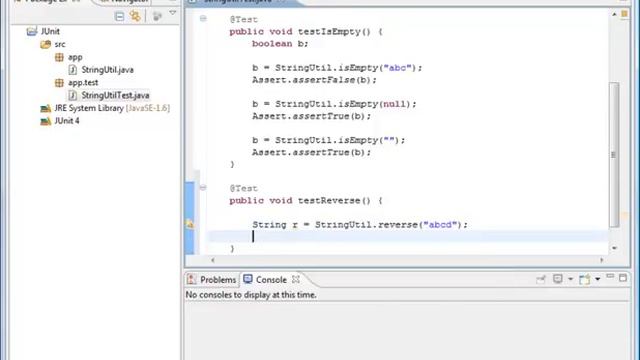Click the app.test package icon
This screenshot has height=360, width=640.
point(59,82)
